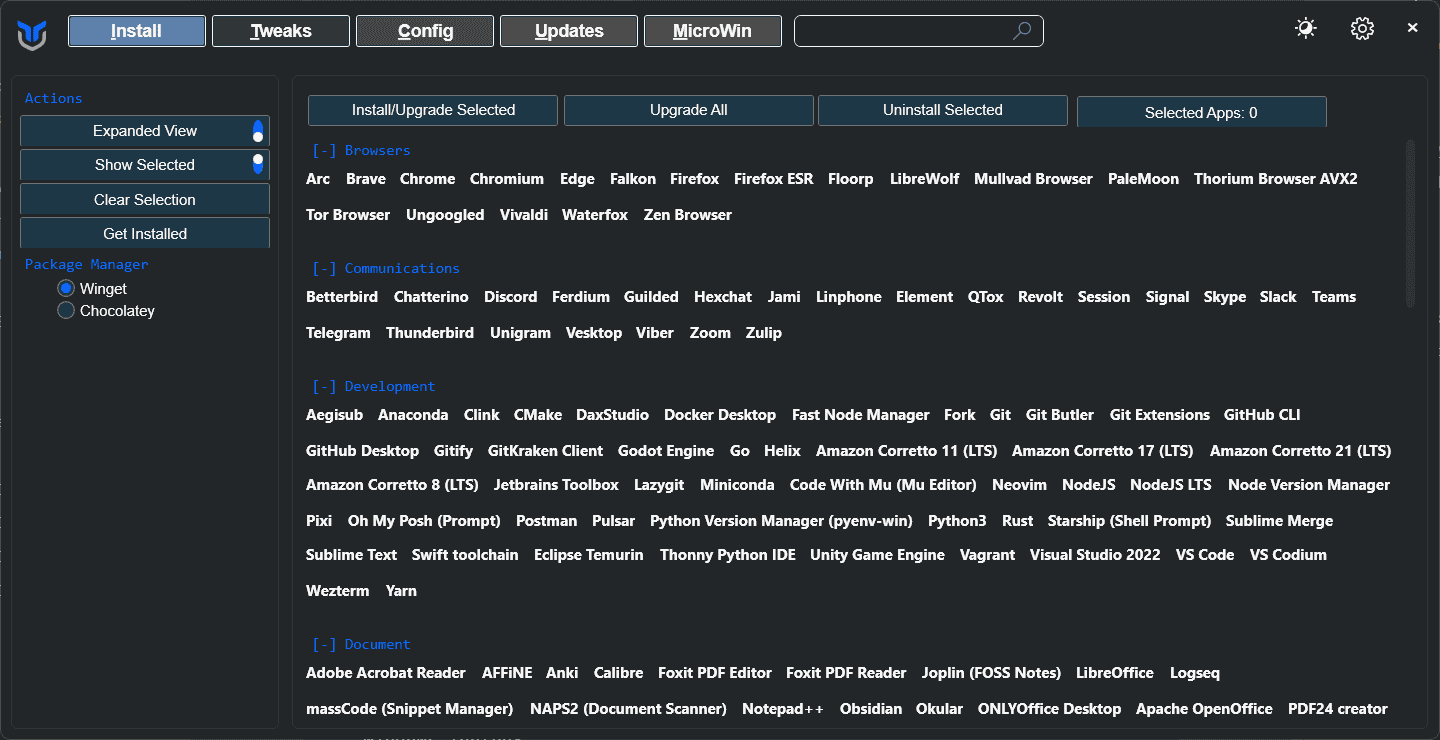Image resolution: width=1440 pixels, height=740 pixels.
Task: Toggle the Show Selected switch
Action: (258, 164)
